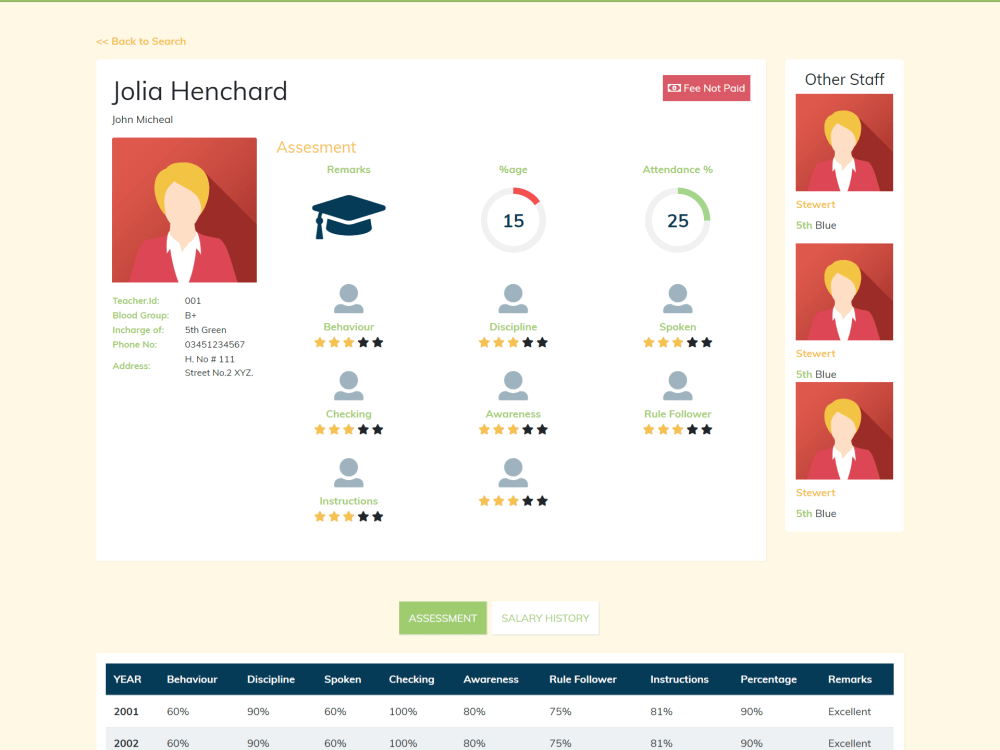
Task: Open the second Stewert staff photo
Action: click(x=844, y=291)
